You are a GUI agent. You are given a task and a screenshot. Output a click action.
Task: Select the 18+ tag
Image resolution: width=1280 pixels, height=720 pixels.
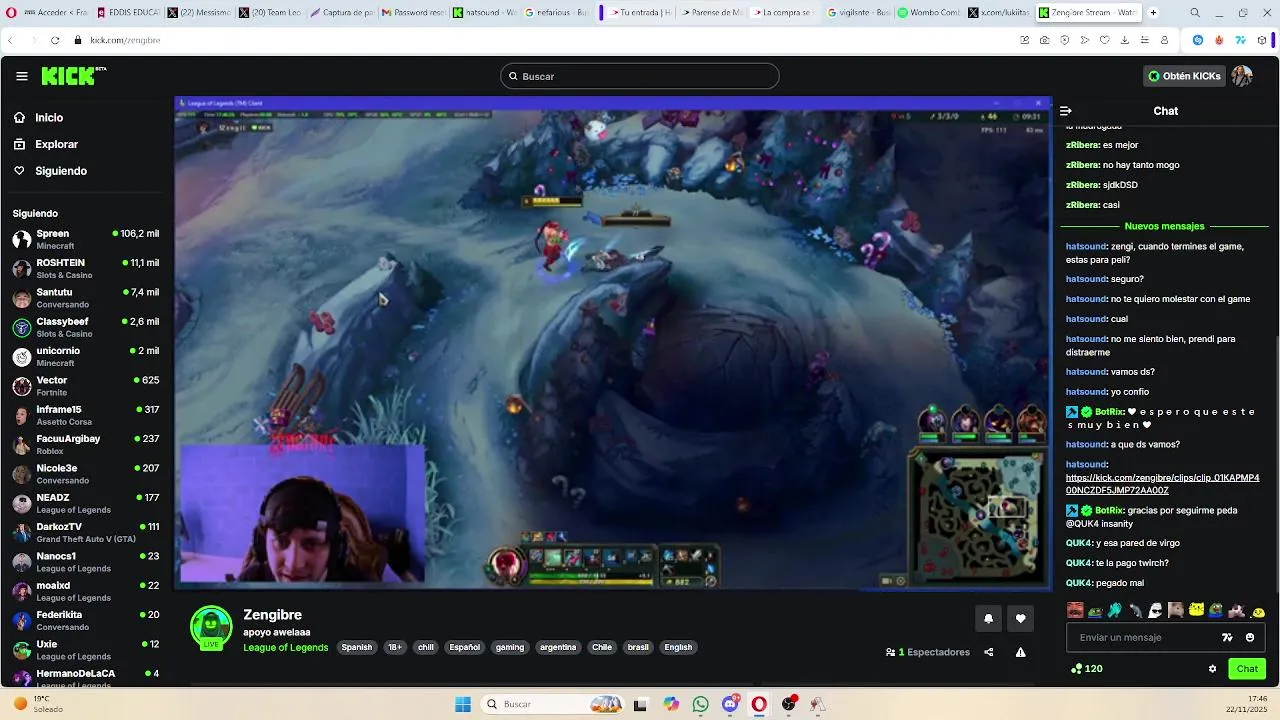tap(395, 647)
